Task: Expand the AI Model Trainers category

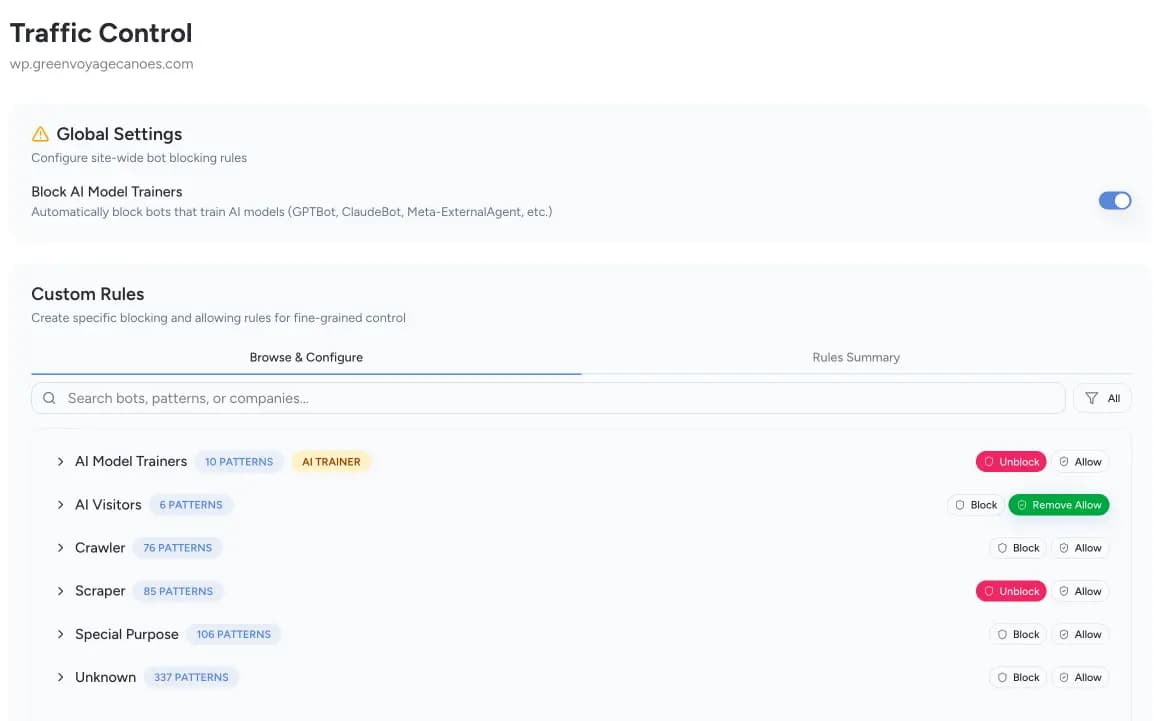Action: pos(59,461)
